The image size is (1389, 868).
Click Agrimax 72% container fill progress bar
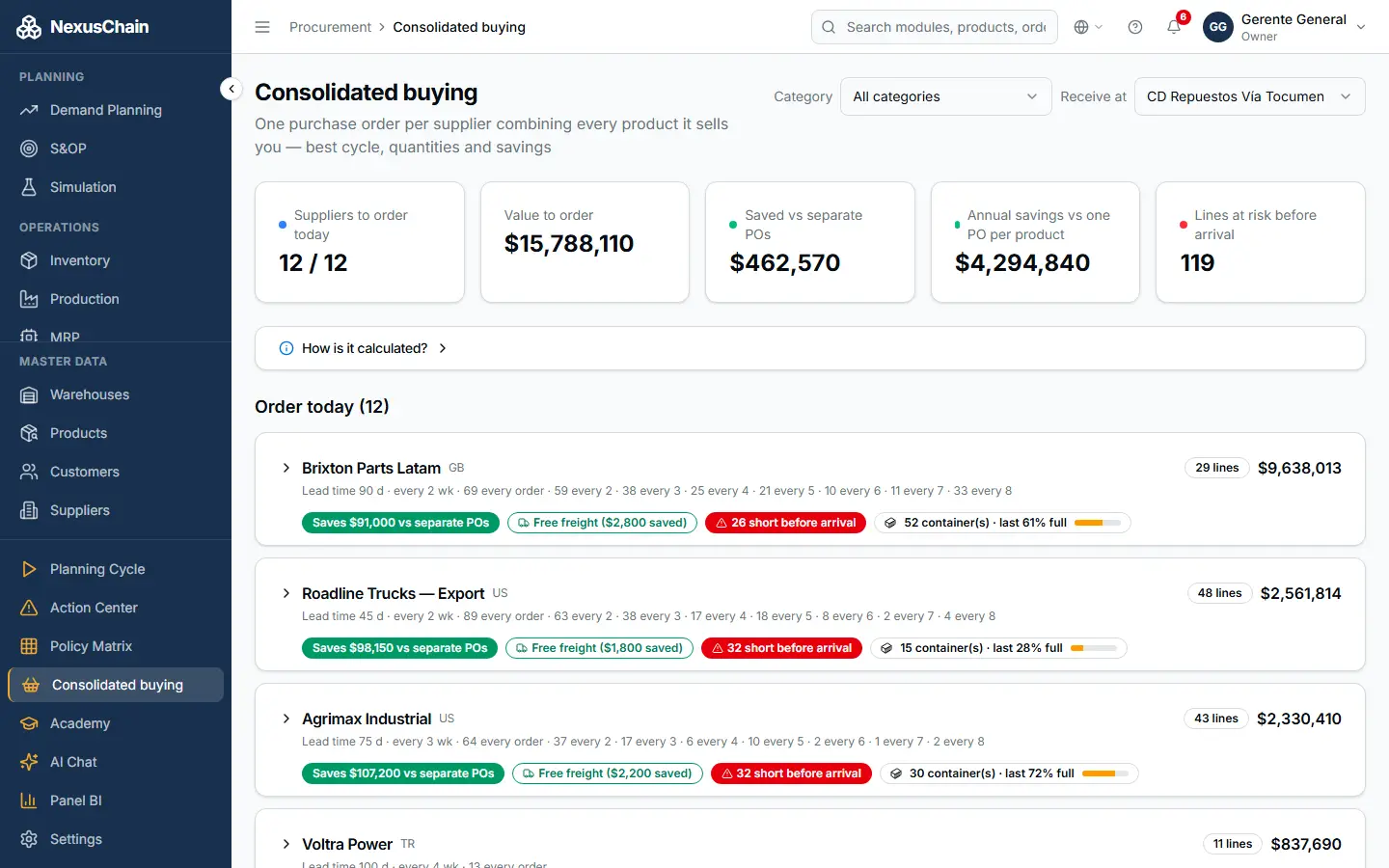click(1105, 773)
